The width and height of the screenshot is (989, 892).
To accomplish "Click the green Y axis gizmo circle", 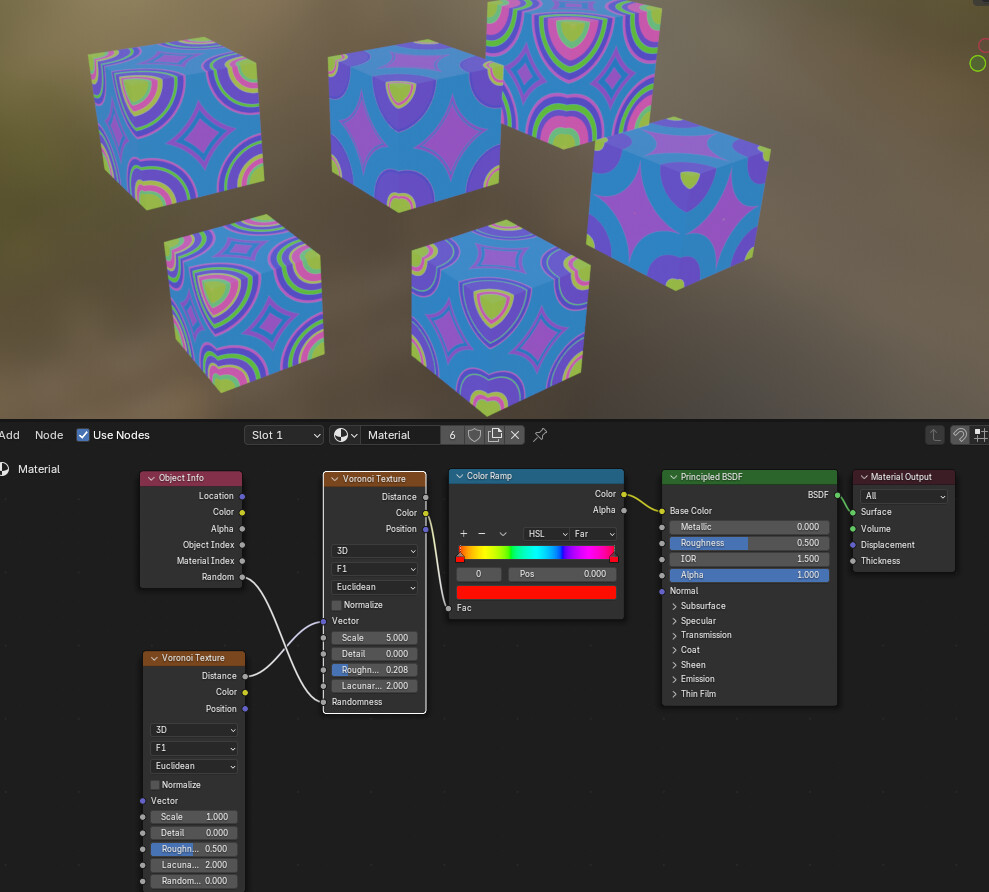I will [977, 63].
